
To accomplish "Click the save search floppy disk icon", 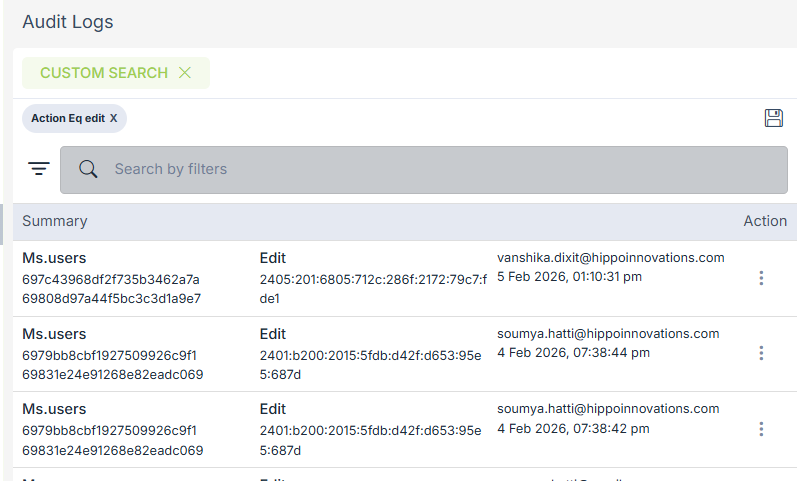I will click(x=773, y=118).
